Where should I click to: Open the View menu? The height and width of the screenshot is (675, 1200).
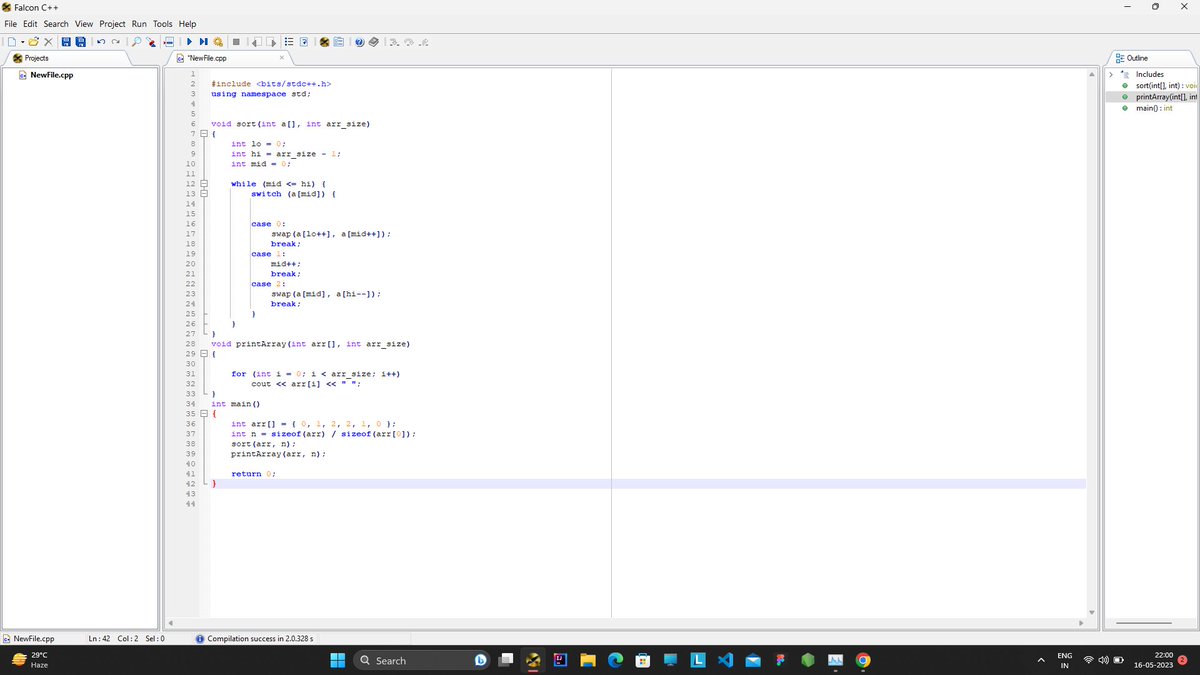84,23
